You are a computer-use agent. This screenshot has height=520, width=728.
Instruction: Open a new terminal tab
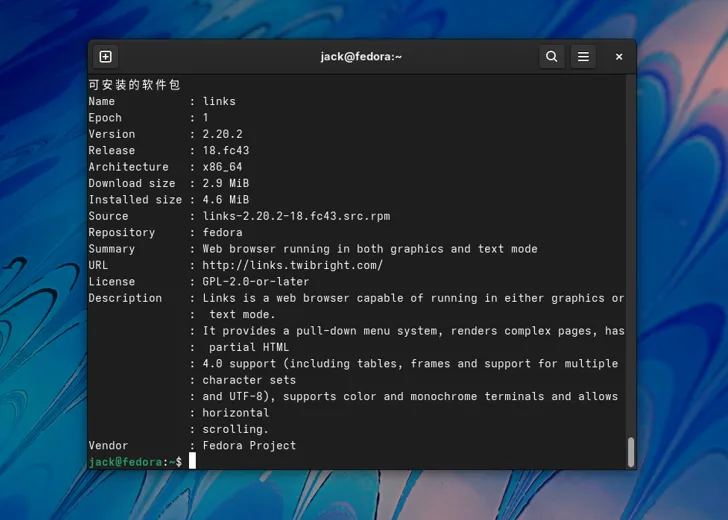(105, 57)
